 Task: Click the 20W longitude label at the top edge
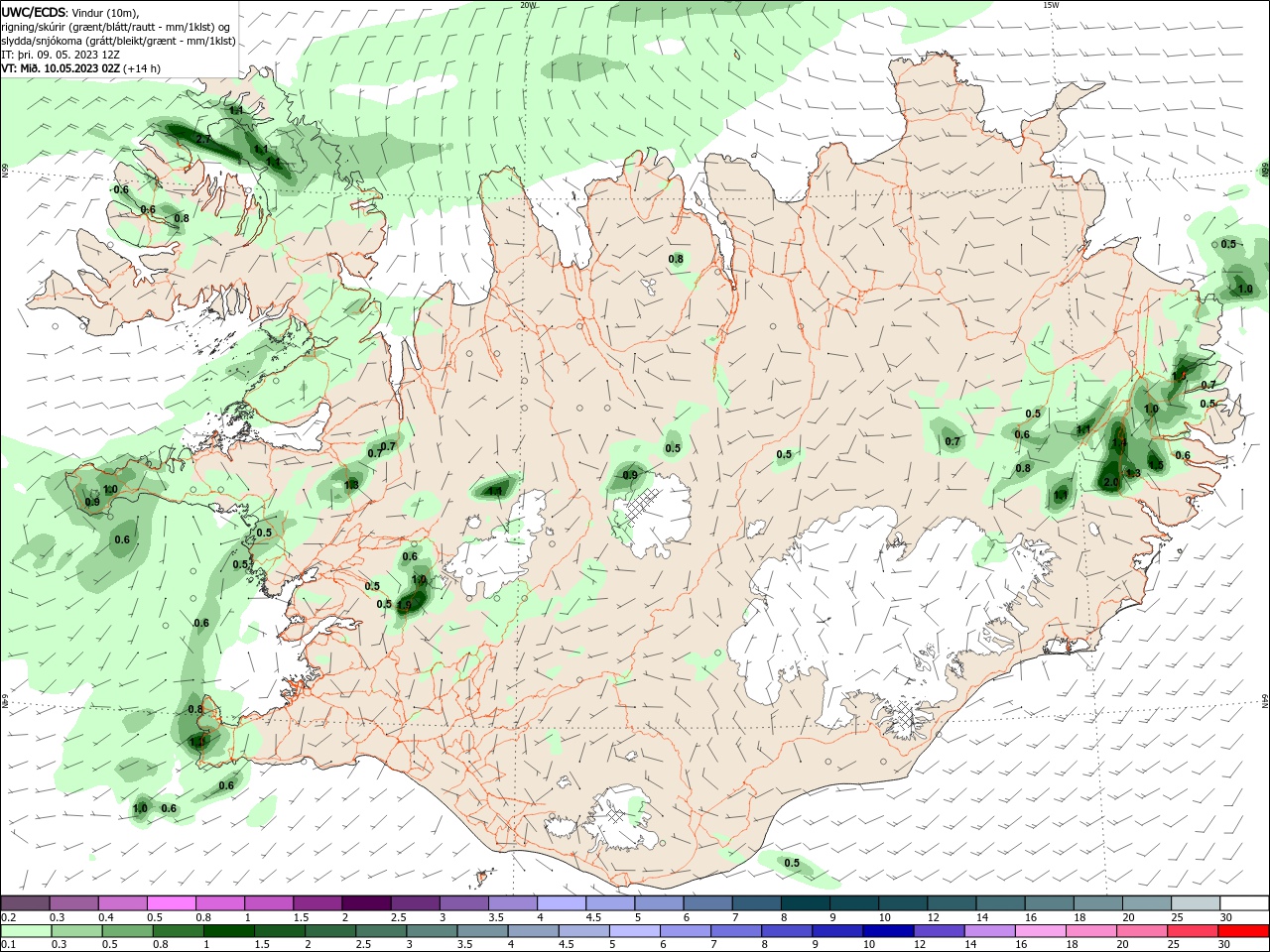pyautogui.click(x=528, y=5)
